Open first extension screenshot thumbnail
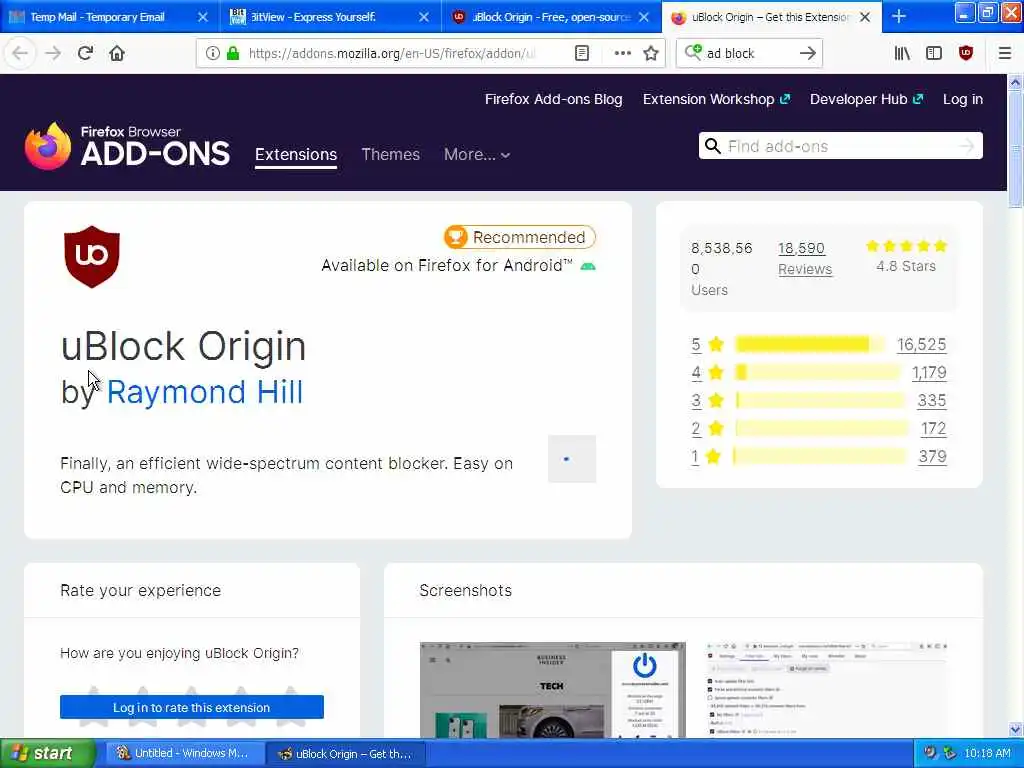Viewport: 1024px width, 768px height. 552,690
